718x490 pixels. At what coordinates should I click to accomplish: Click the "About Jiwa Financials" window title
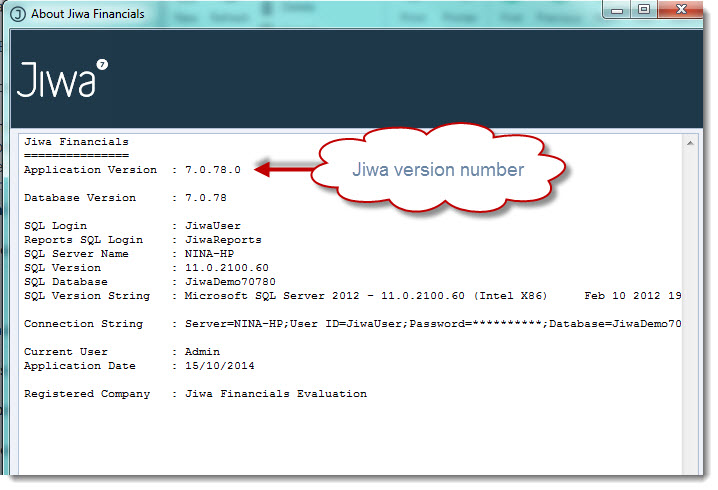pyautogui.click(x=88, y=14)
